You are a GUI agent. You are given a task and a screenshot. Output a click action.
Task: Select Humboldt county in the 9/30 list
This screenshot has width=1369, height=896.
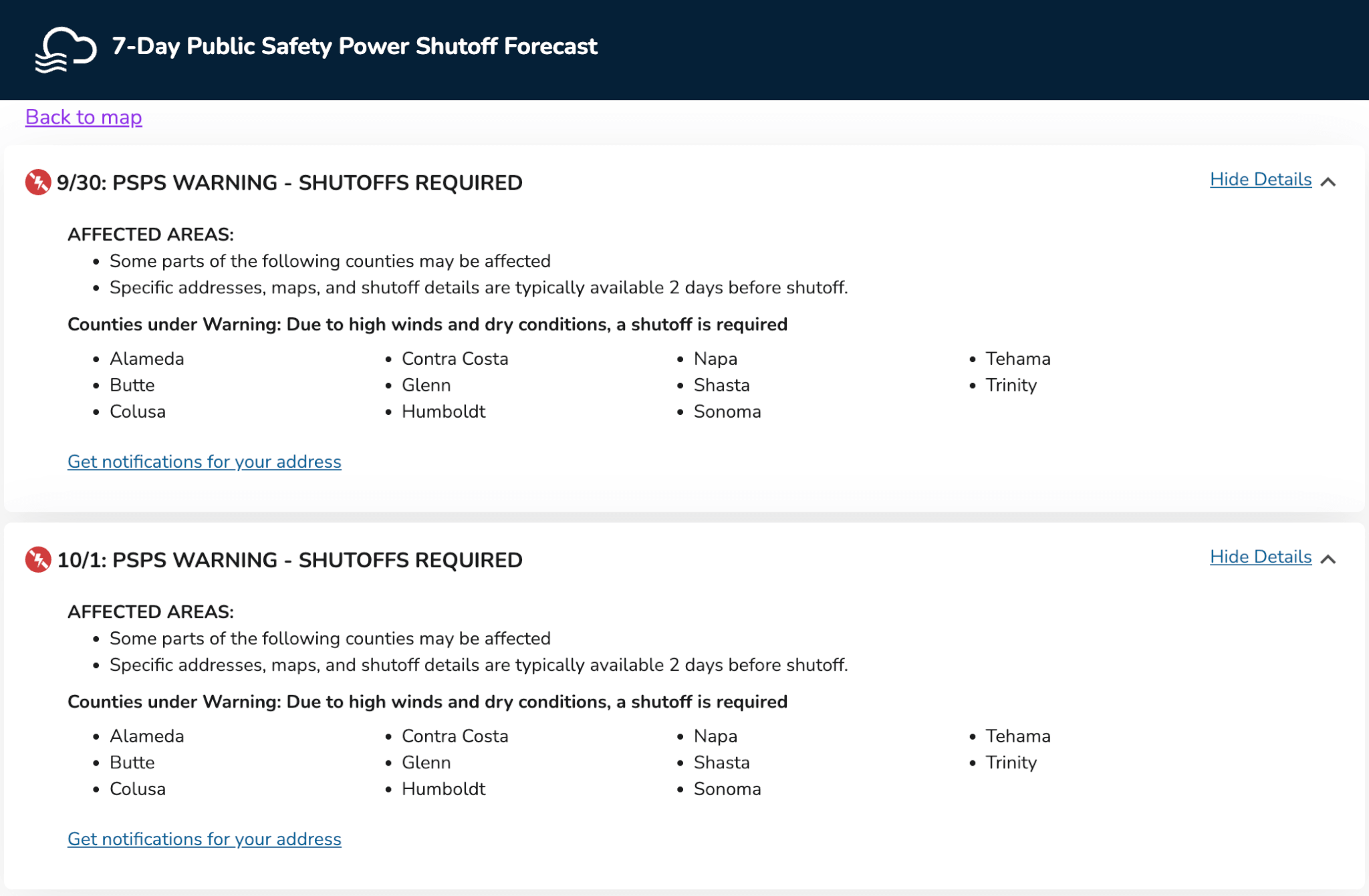[x=444, y=412]
